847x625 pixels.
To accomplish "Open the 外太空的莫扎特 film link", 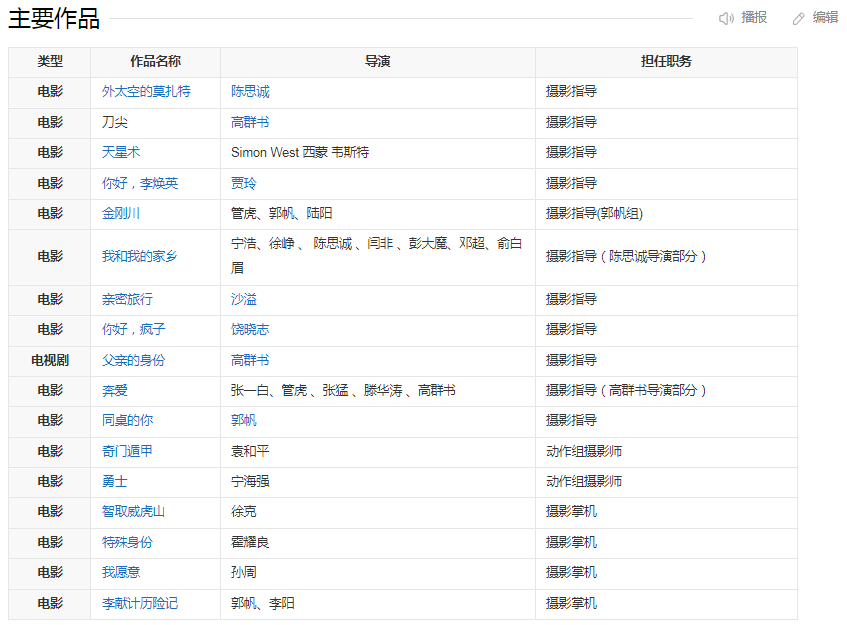I will pos(146,91).
